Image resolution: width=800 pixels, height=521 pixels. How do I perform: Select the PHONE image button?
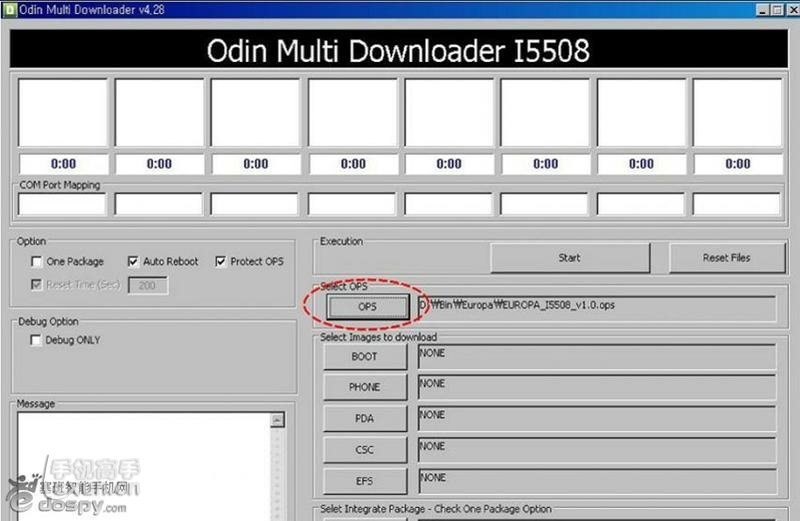(x=365, y=388)
